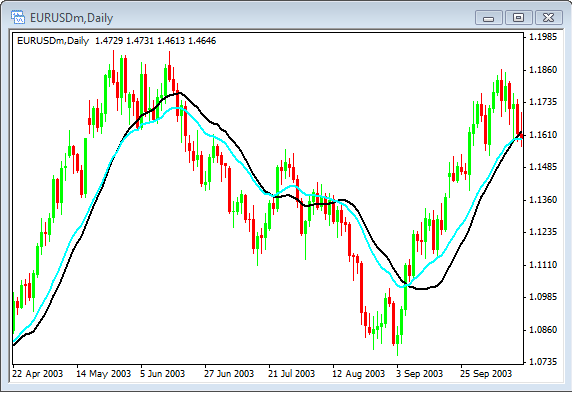Click the 25 Sep 2003 date label

(486, 374)
